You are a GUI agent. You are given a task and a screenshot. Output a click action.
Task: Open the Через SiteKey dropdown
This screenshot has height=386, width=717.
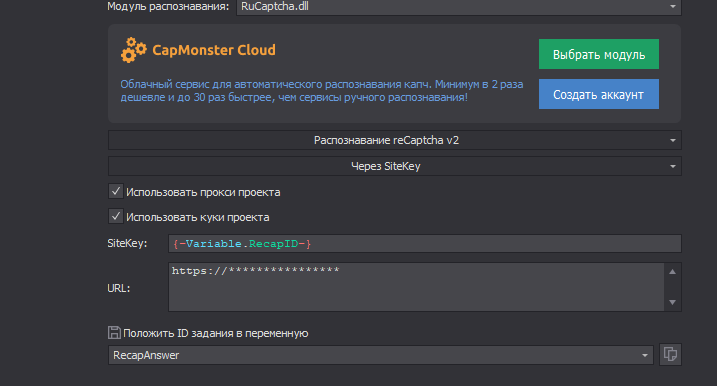point(395,166)
